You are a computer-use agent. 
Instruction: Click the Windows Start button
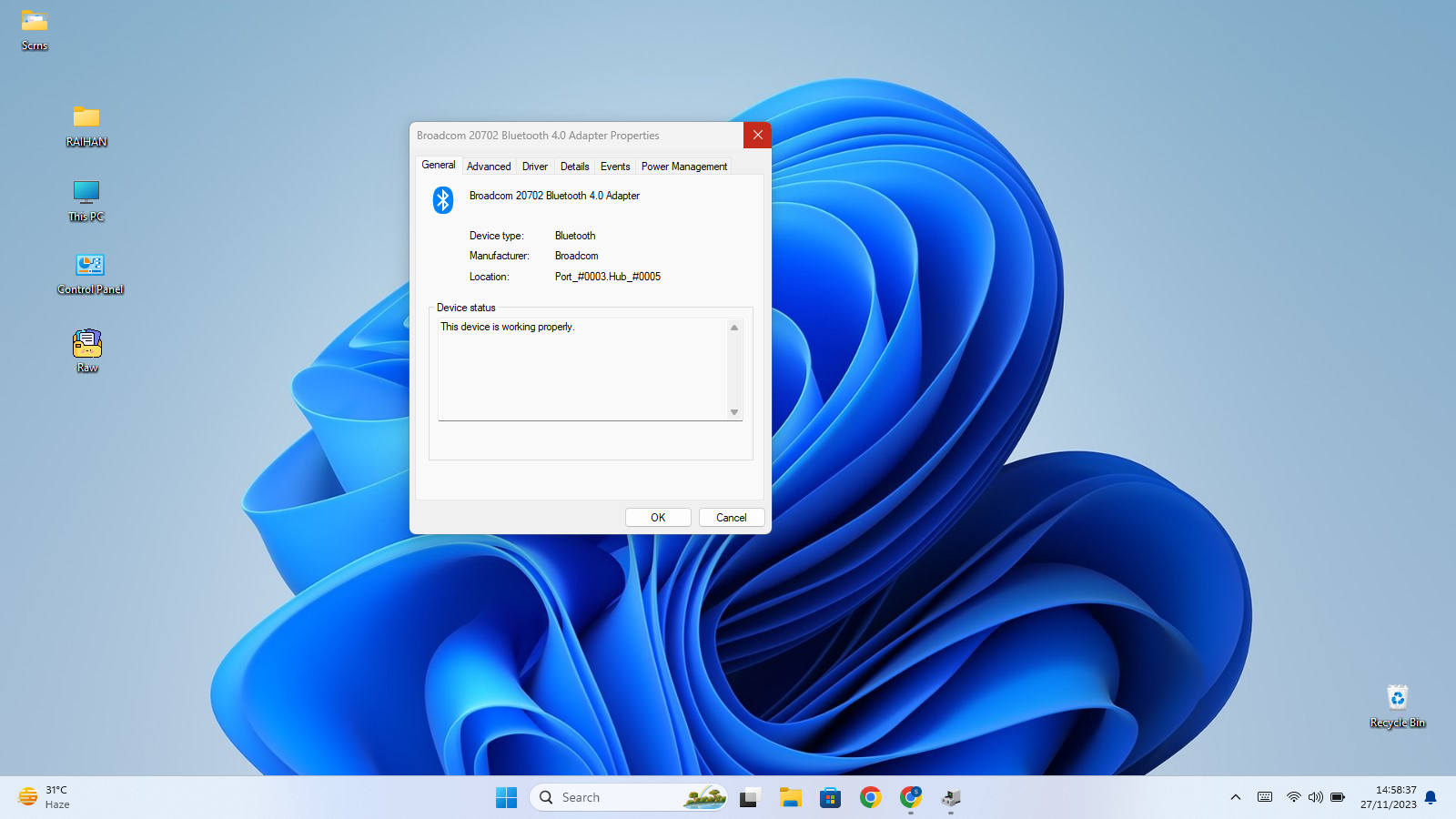506,798
